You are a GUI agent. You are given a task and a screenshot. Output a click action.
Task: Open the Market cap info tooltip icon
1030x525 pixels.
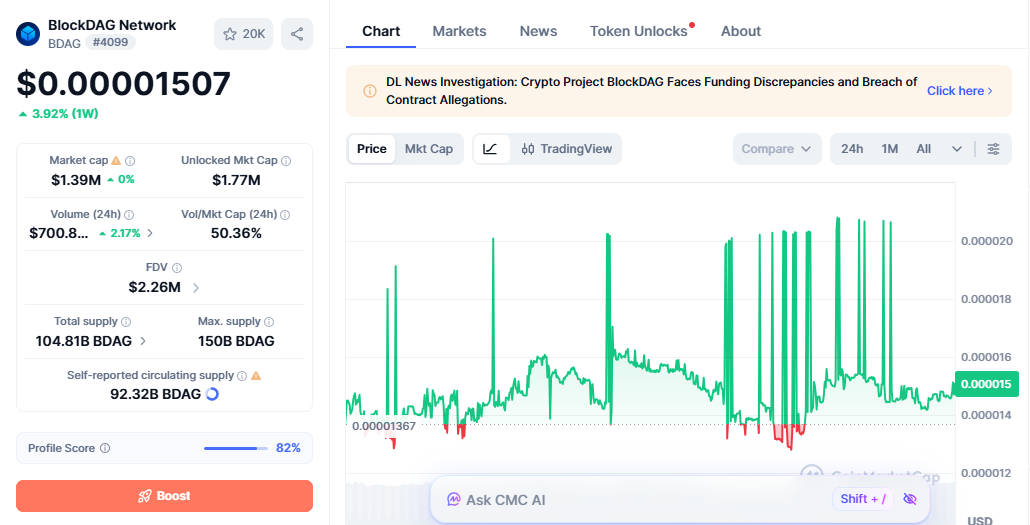[x=130, y=160]
